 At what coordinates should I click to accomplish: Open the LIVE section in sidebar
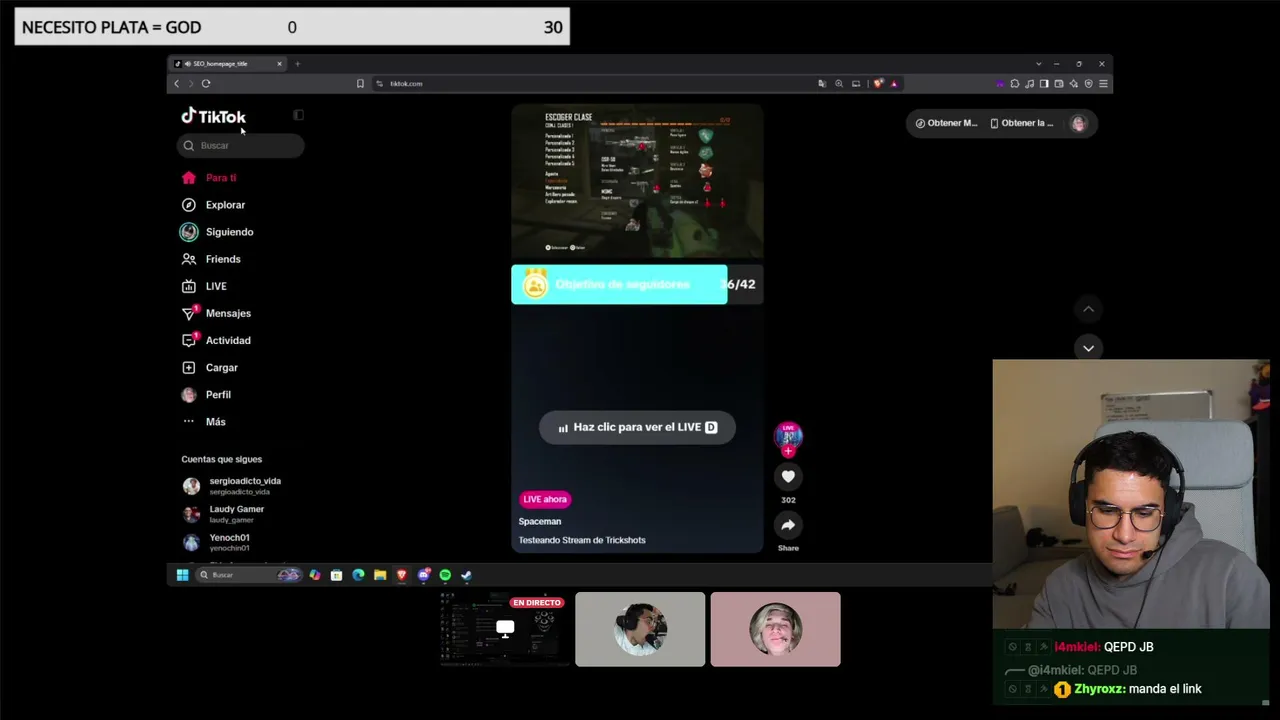(204, 286)
